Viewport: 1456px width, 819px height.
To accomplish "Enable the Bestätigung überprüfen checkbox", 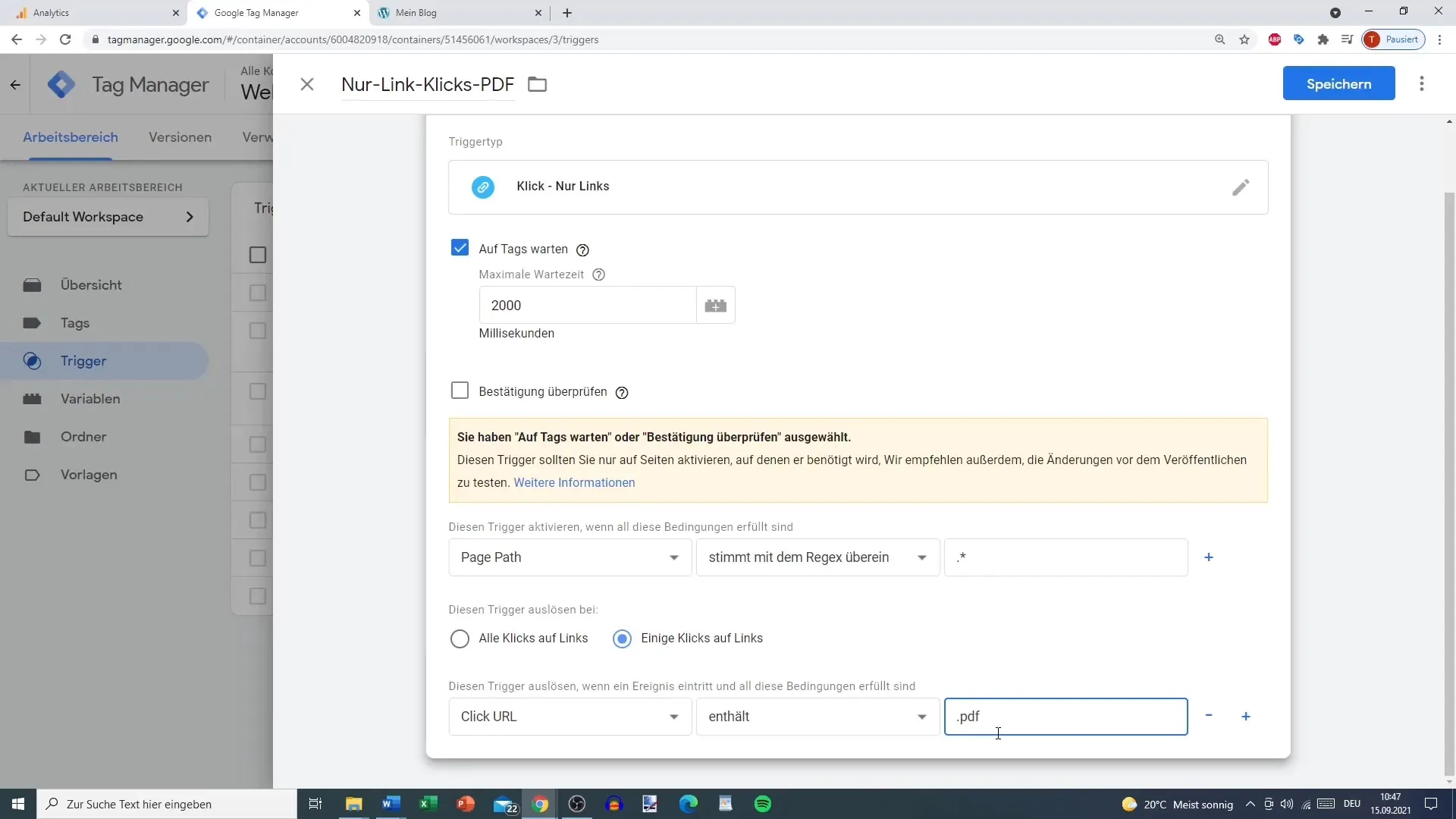I will [459, 390].
